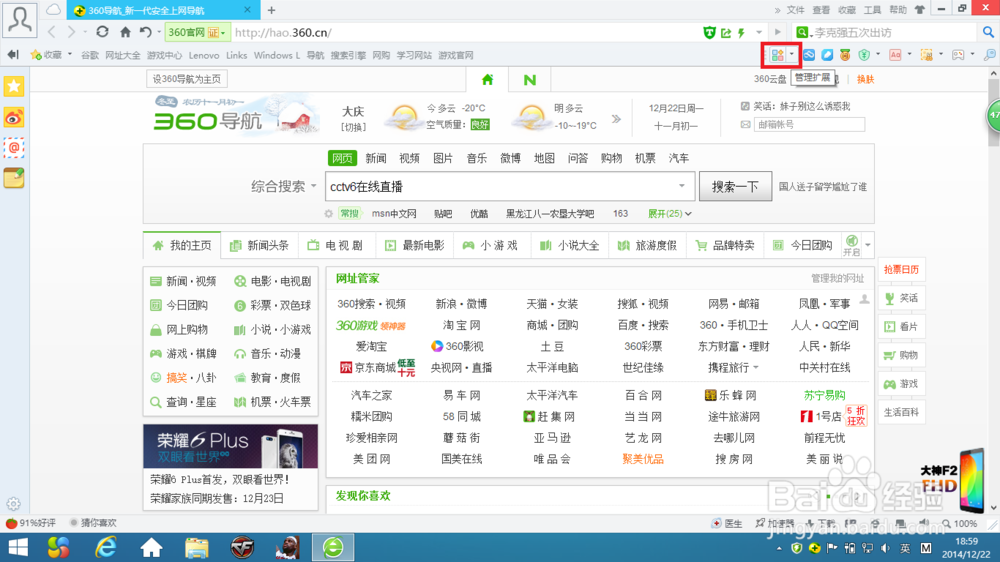Click 设360导航为主页 button
This screenshot has width=1000, height=562.
click(x=187, y=79)
